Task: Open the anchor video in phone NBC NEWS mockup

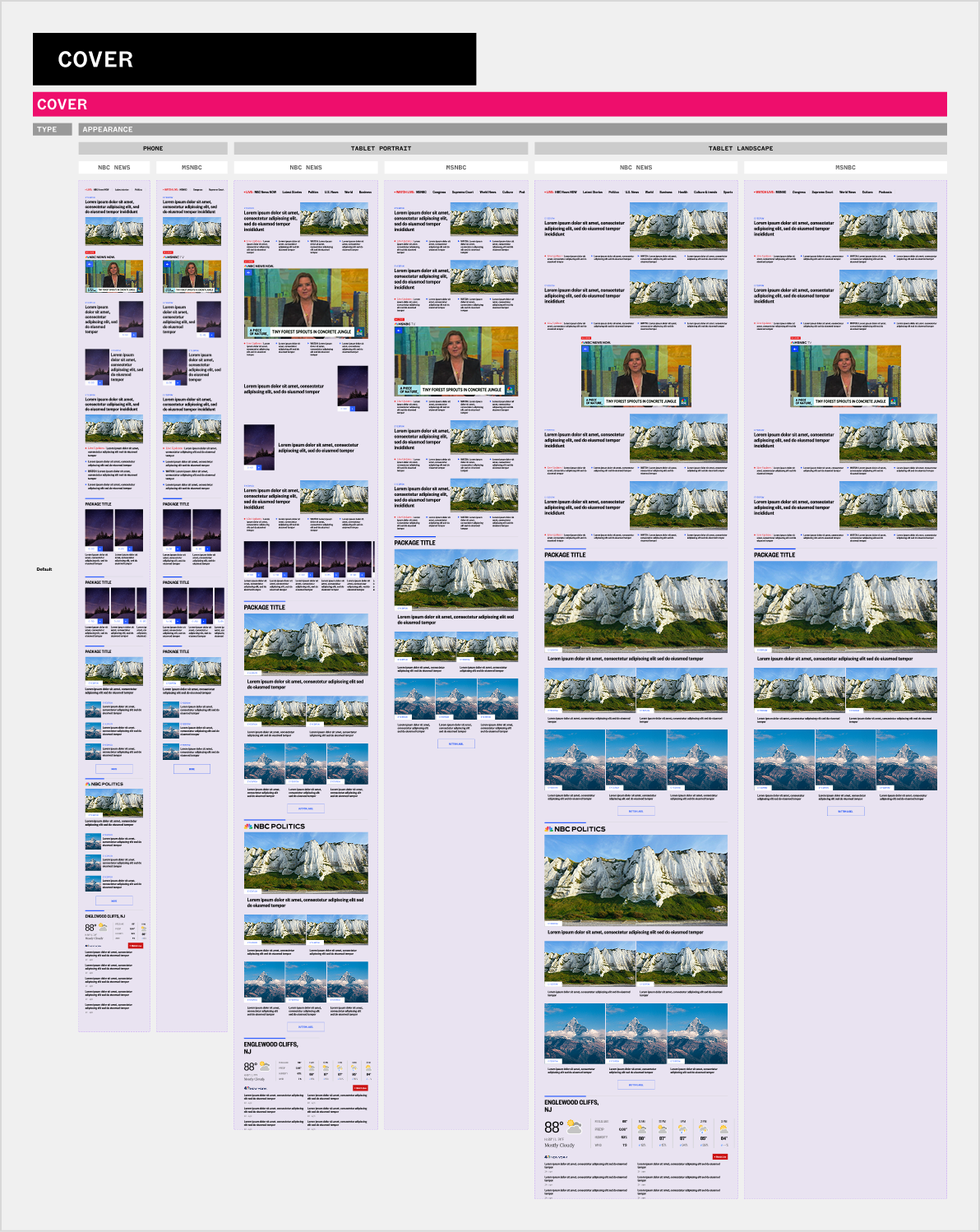Action: tap(114, 276)
